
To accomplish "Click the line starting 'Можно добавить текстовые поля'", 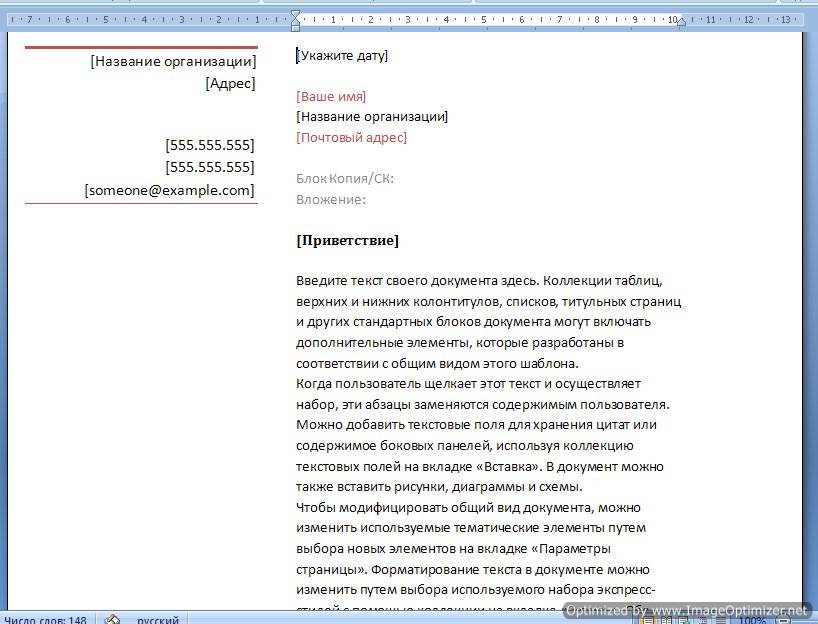I will 476,425.
